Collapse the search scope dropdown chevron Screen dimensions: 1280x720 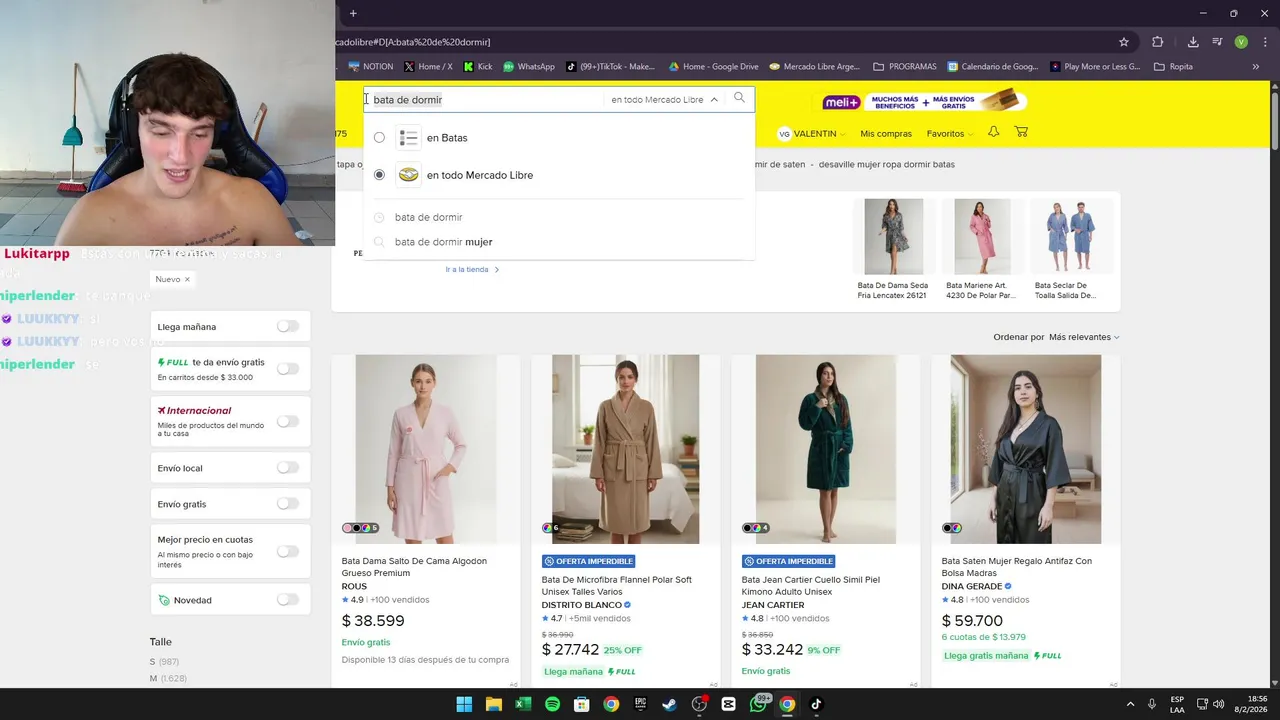[714, 100]
